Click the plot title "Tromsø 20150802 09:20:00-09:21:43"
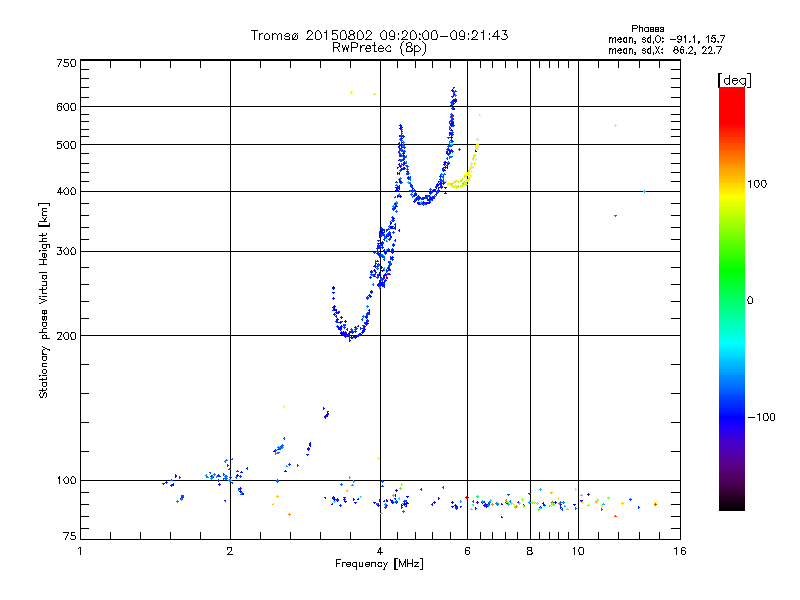 coord(379,35)
